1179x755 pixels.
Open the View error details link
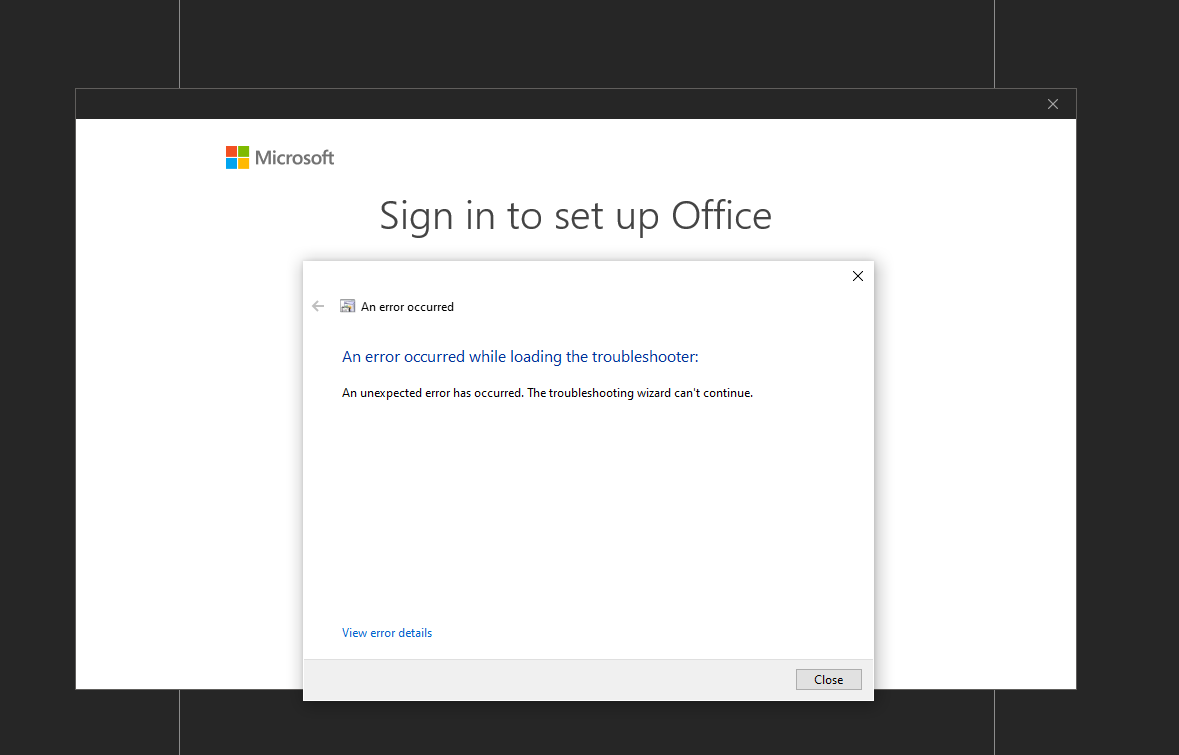[386, 632]
